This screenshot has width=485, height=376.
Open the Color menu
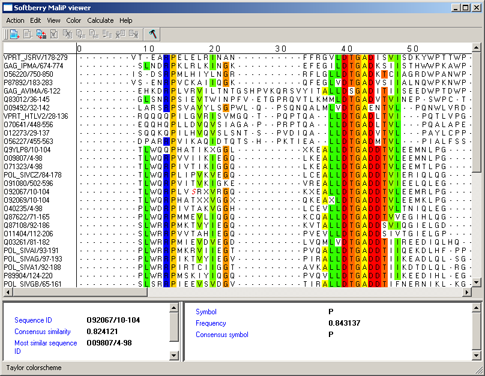coord(73,21)
